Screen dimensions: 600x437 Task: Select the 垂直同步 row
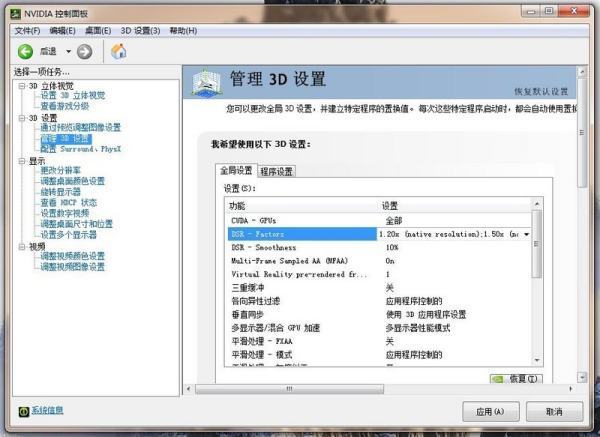(379, 315)
